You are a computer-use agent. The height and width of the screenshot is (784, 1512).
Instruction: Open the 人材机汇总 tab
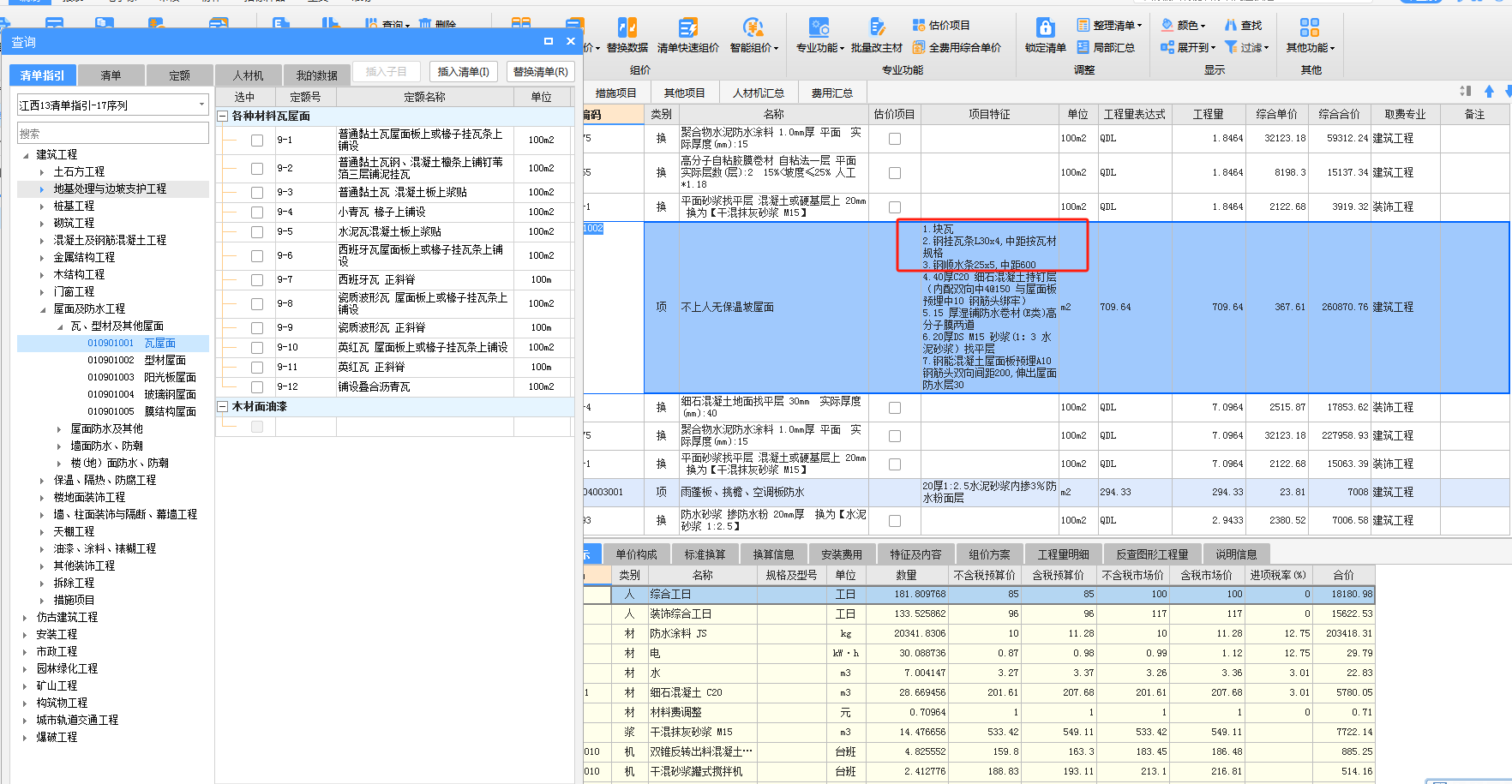pos(758,93)
